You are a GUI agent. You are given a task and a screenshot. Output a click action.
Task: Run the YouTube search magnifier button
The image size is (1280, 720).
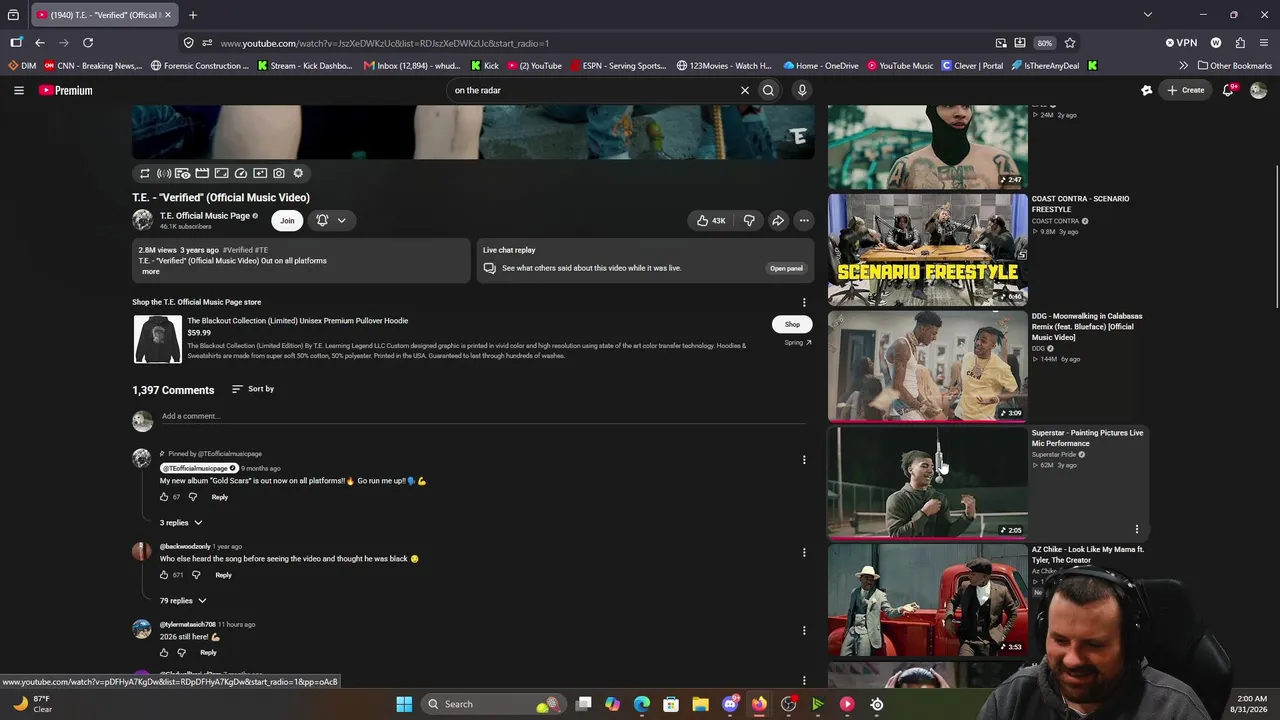(x=768, y=90)
